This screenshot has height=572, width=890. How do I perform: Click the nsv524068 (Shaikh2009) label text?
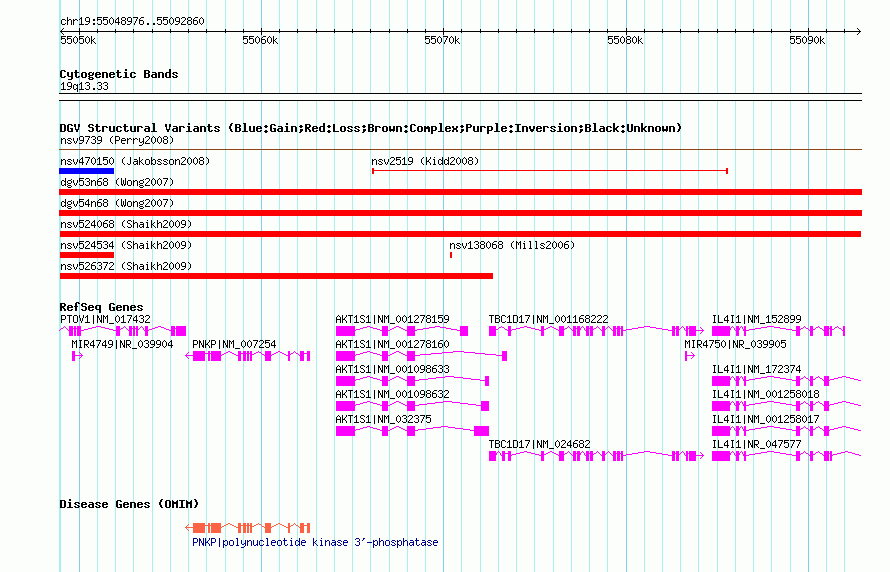tap(126, 224)
